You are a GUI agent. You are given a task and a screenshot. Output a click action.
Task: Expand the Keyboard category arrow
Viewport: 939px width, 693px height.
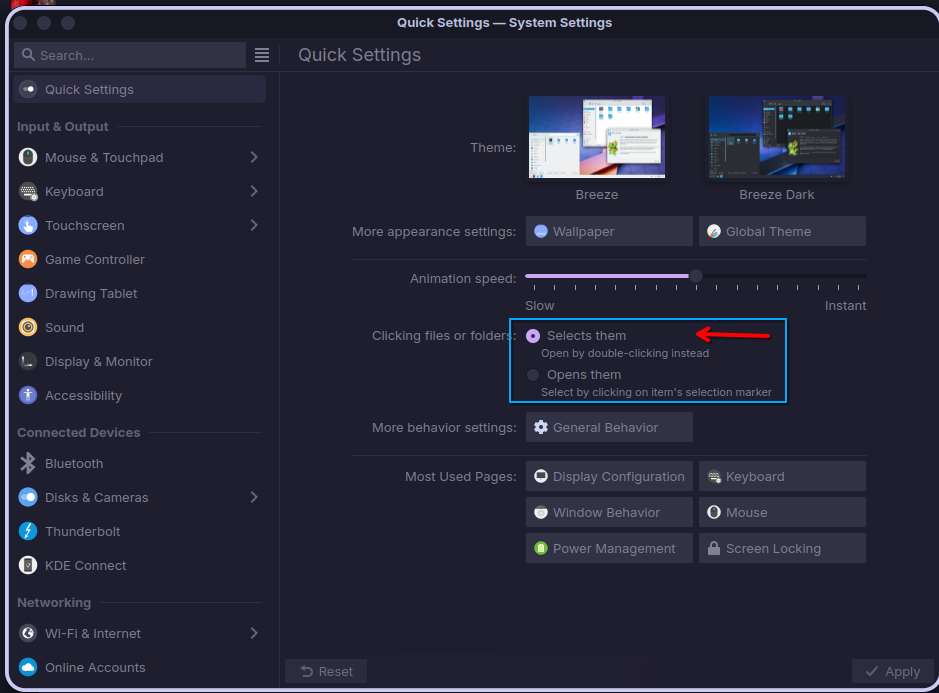pos(254,191)
